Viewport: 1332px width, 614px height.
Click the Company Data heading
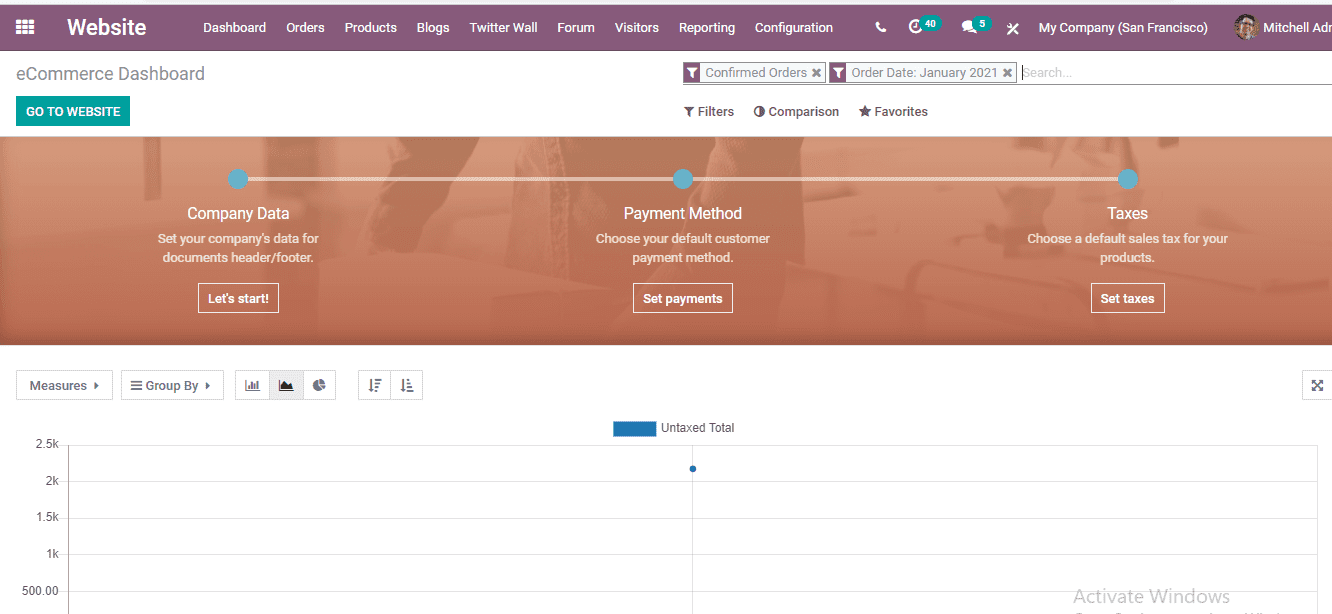point(238,213)
